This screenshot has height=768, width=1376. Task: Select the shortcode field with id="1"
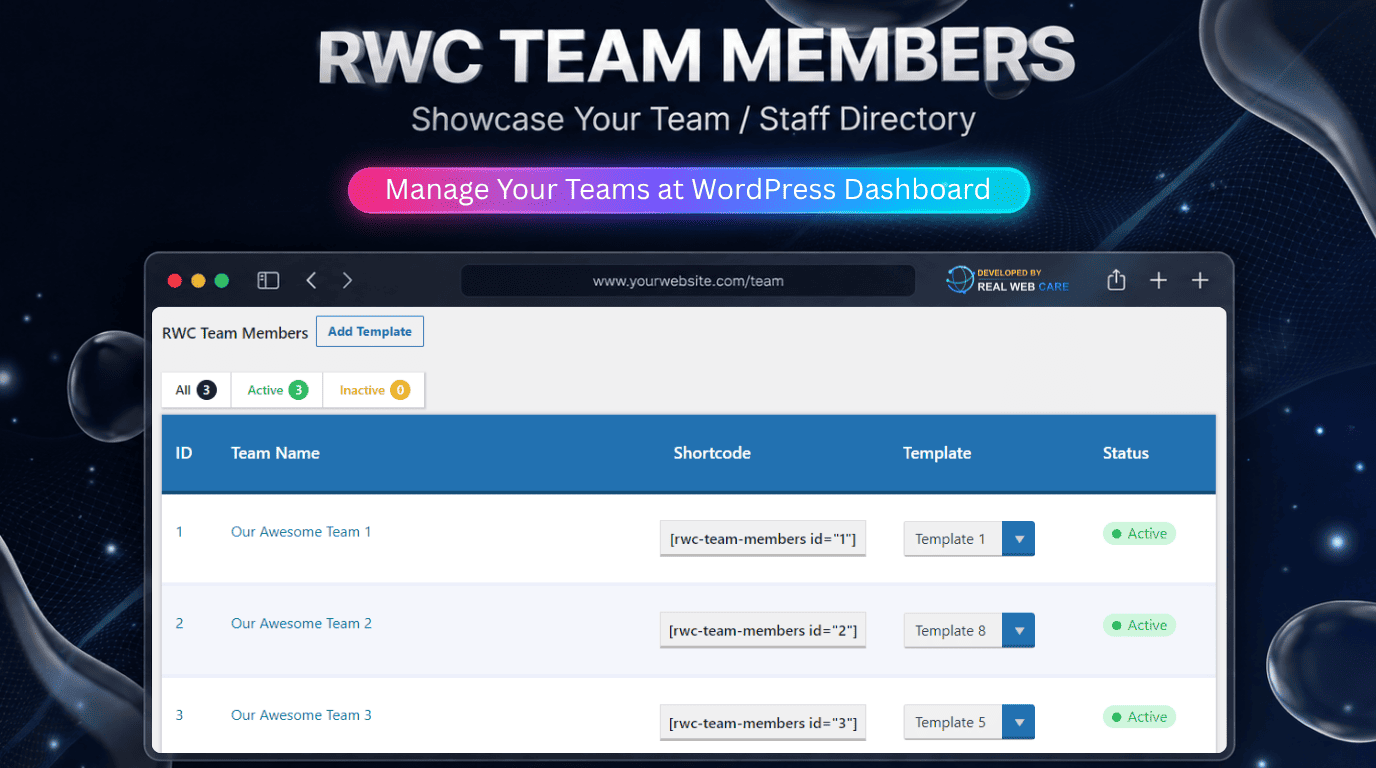tap(763, 539)
